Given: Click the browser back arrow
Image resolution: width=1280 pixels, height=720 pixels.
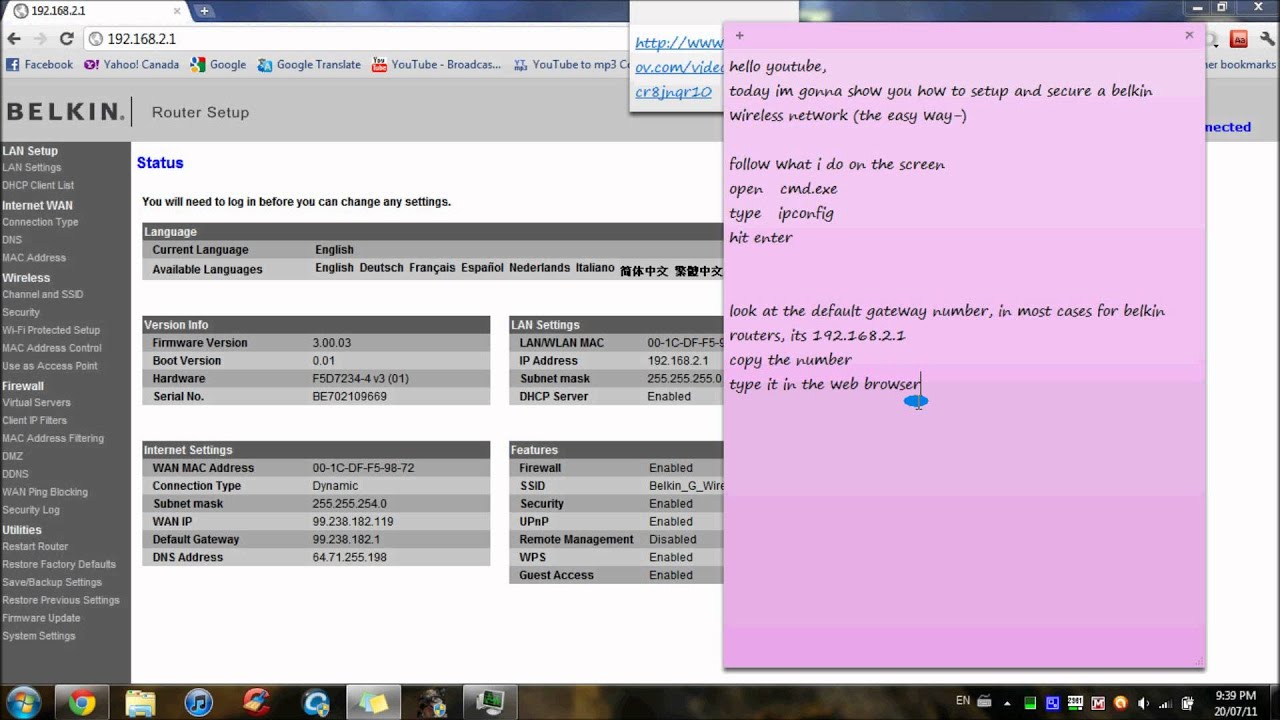Looking at the screenshot, I should pyautogui.click(x=14, y=39).
